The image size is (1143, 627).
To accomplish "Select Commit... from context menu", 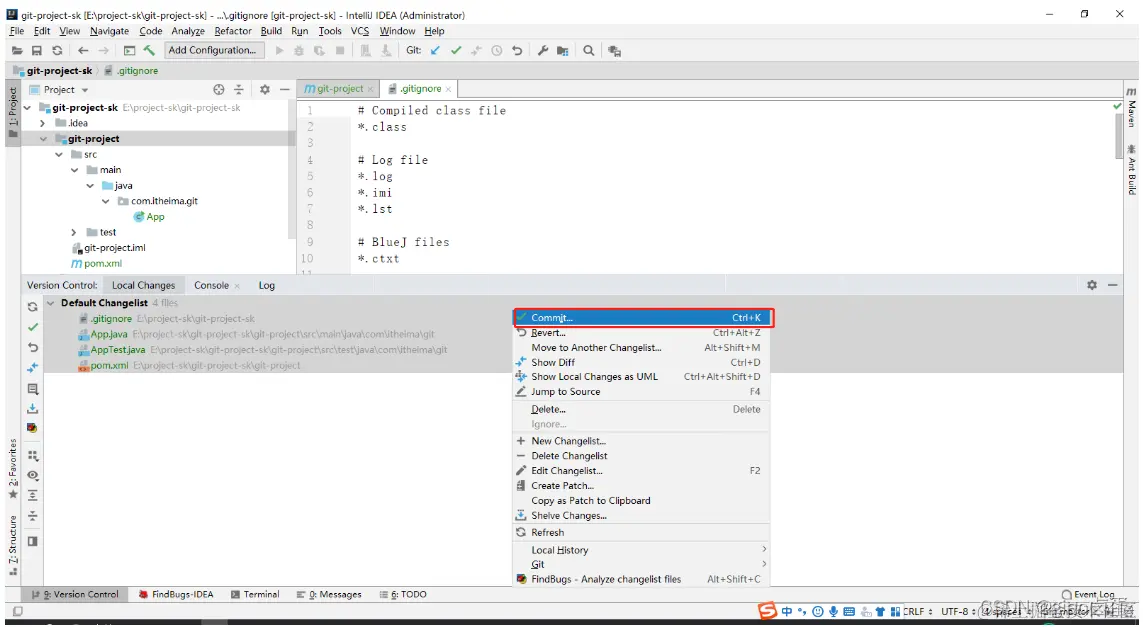I will point(641,318).
